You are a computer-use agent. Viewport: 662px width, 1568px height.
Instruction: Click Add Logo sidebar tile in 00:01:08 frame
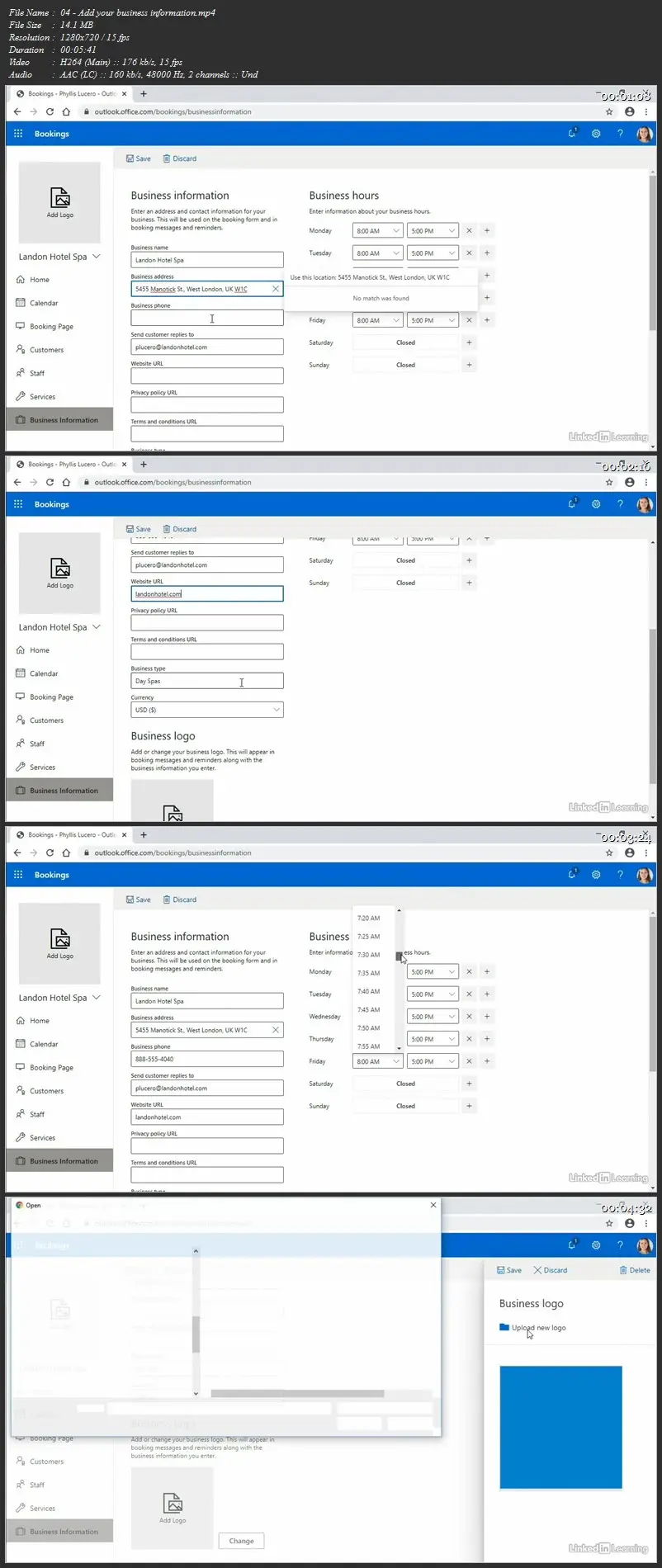click(x=59, y=202)
